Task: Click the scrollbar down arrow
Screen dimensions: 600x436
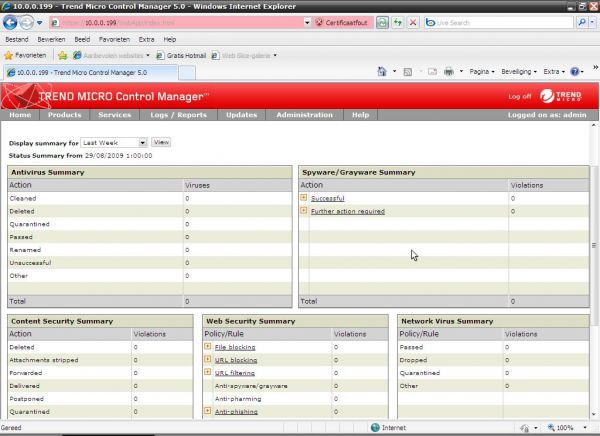Action: point(594,414)
